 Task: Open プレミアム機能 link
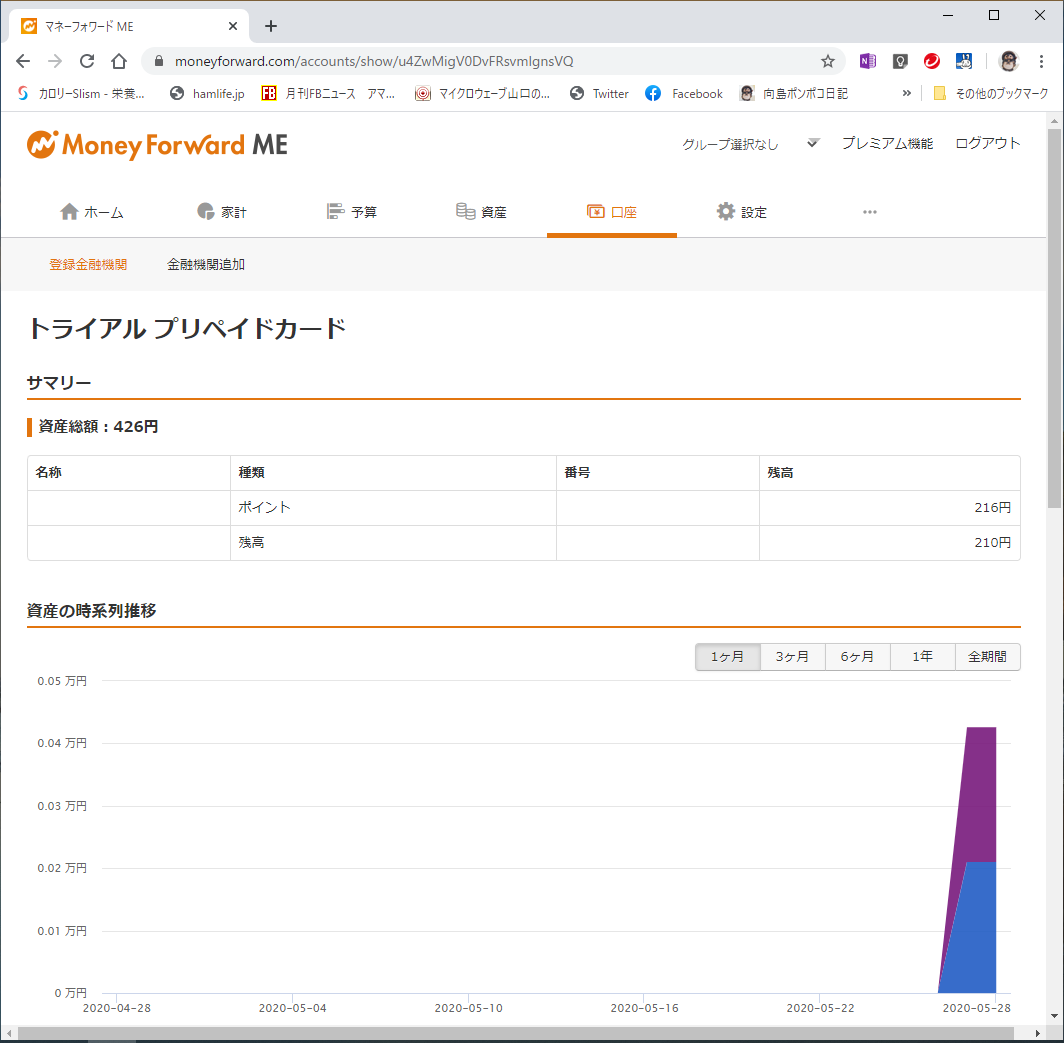[x=888, y=143]
